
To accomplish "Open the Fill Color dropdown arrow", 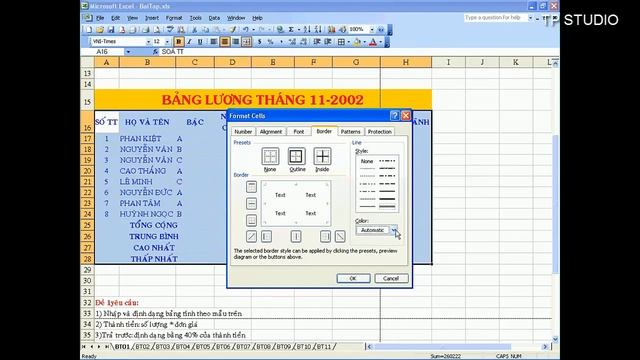I will [364, 42].
